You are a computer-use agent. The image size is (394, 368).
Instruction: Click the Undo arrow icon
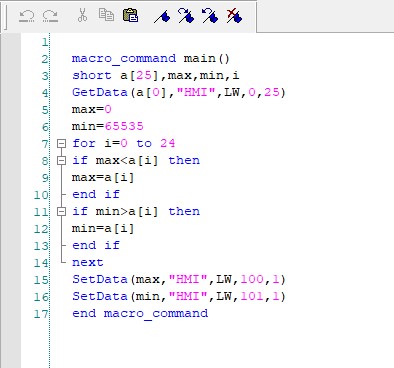[27, 15]
